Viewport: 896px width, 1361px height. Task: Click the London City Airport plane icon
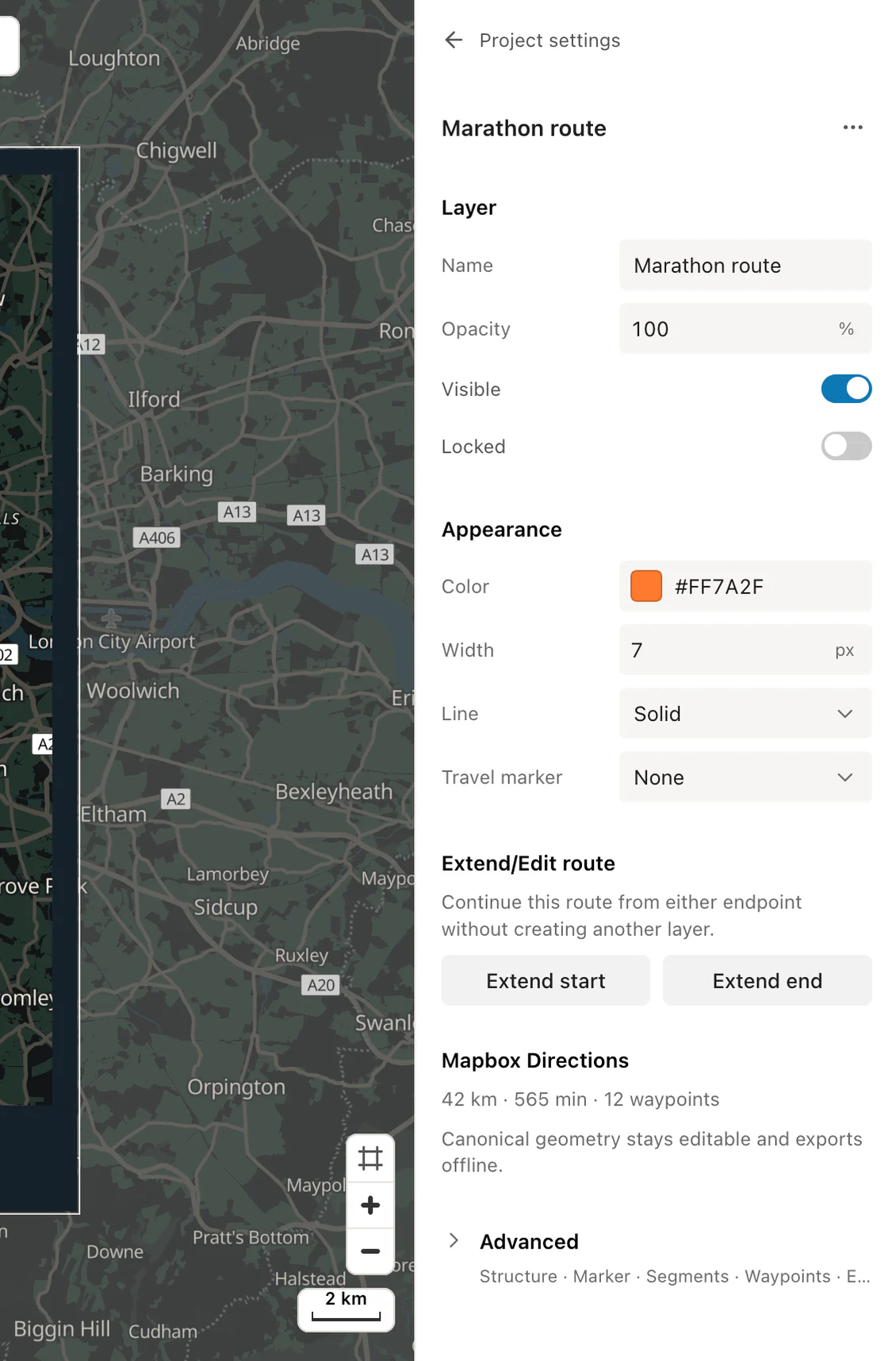[x=111, y=617]
